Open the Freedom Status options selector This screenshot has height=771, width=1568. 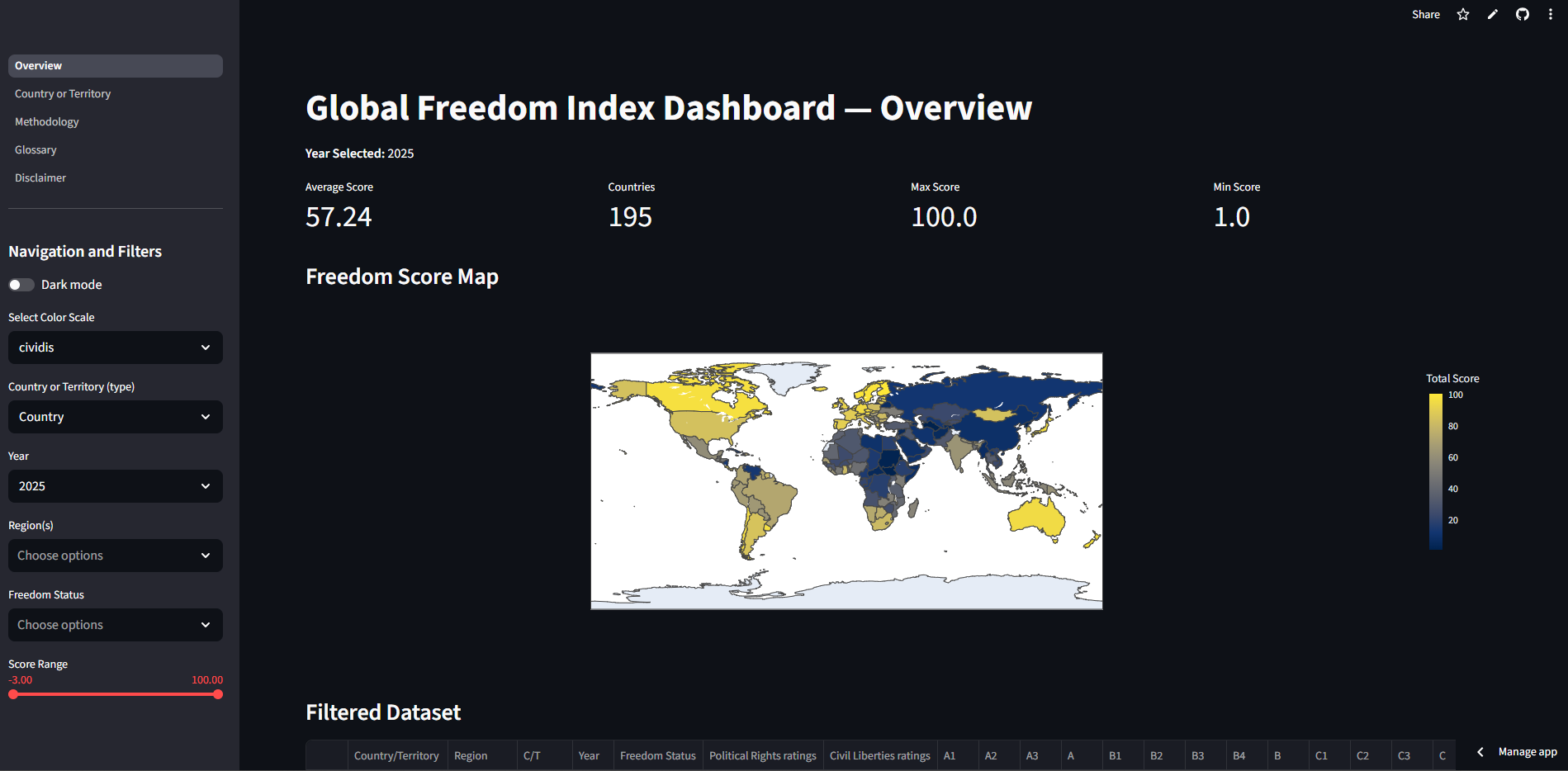(x=115, y=625)
